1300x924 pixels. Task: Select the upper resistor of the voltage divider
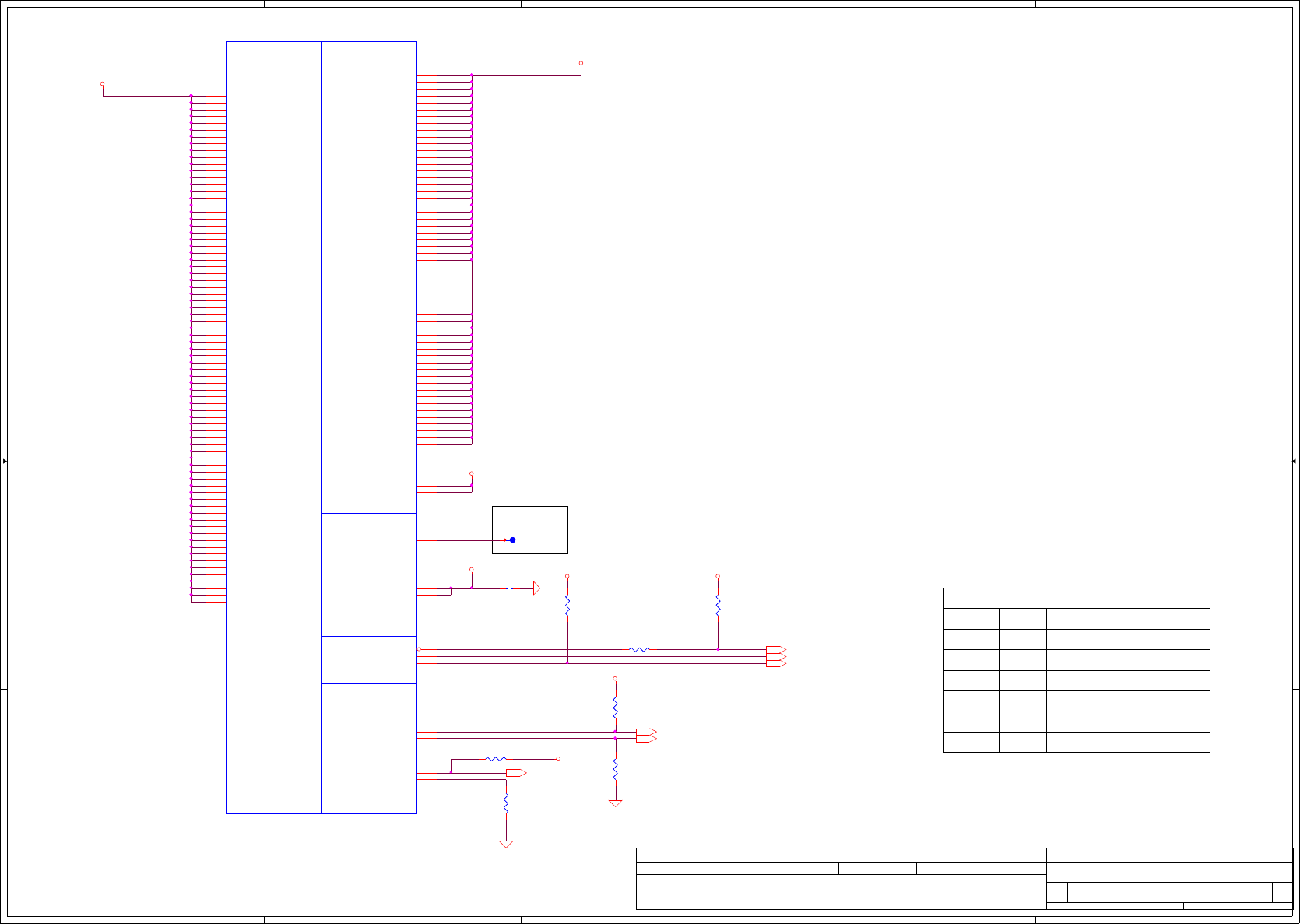[615, 708]
